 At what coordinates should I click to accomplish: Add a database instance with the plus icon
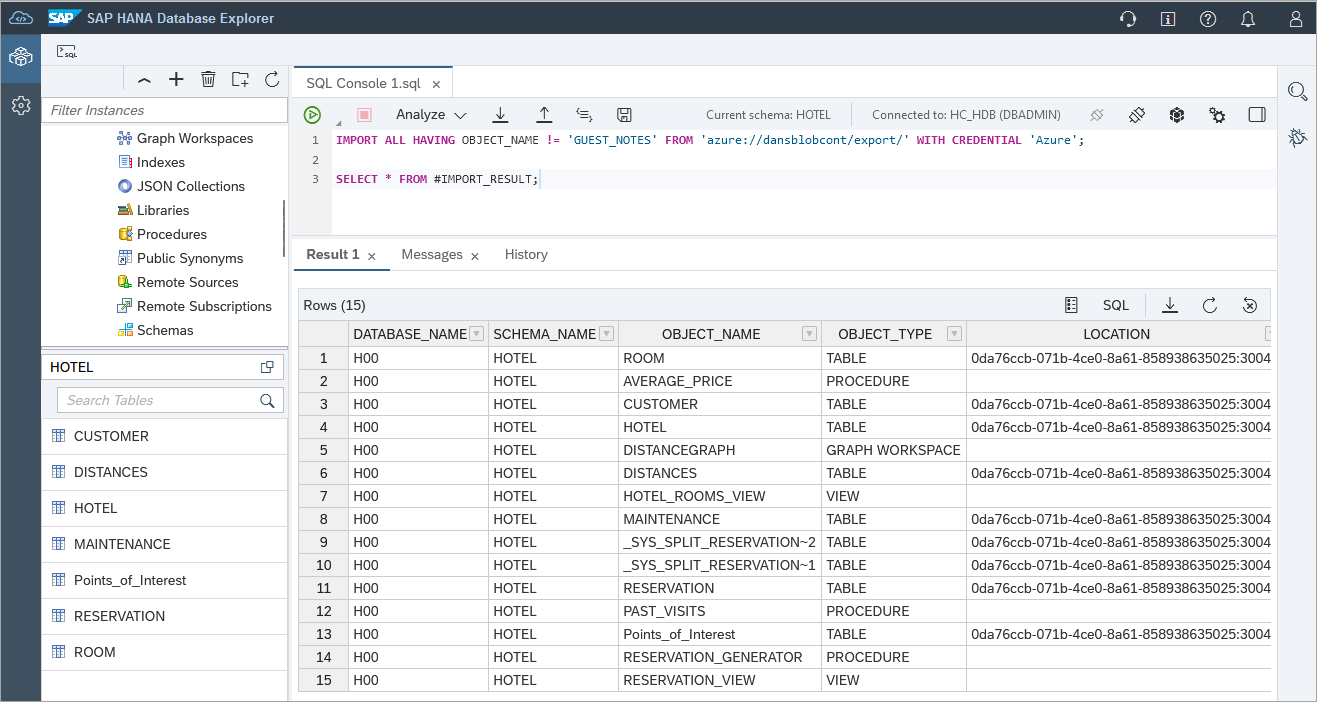(176, 79)
